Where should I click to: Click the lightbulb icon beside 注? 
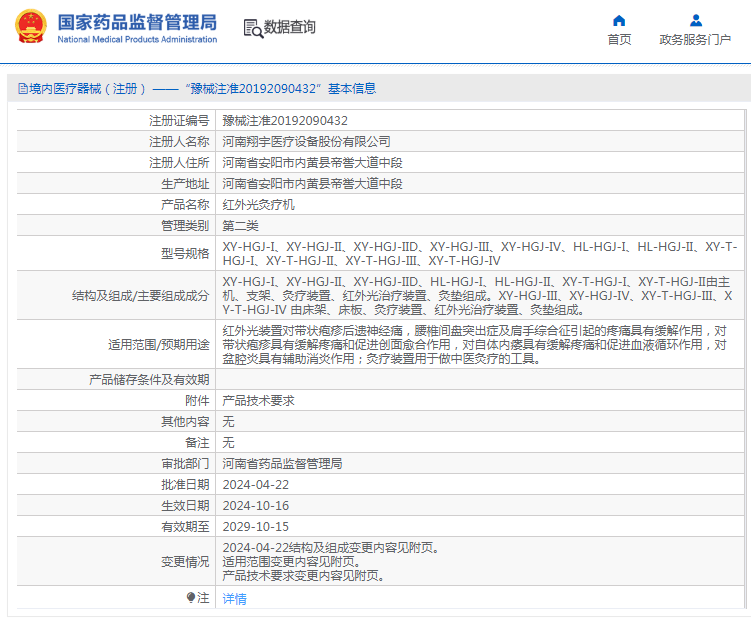(191, 597)
